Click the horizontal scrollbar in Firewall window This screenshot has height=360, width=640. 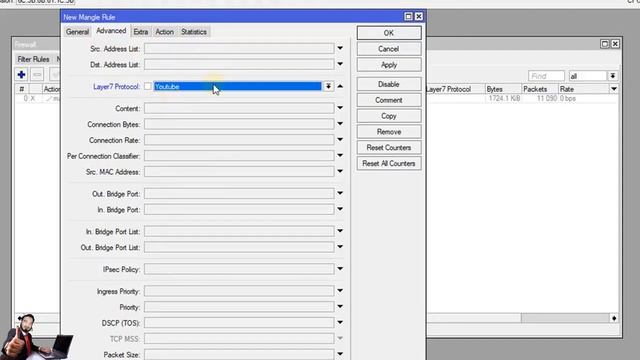click(565, 318)
